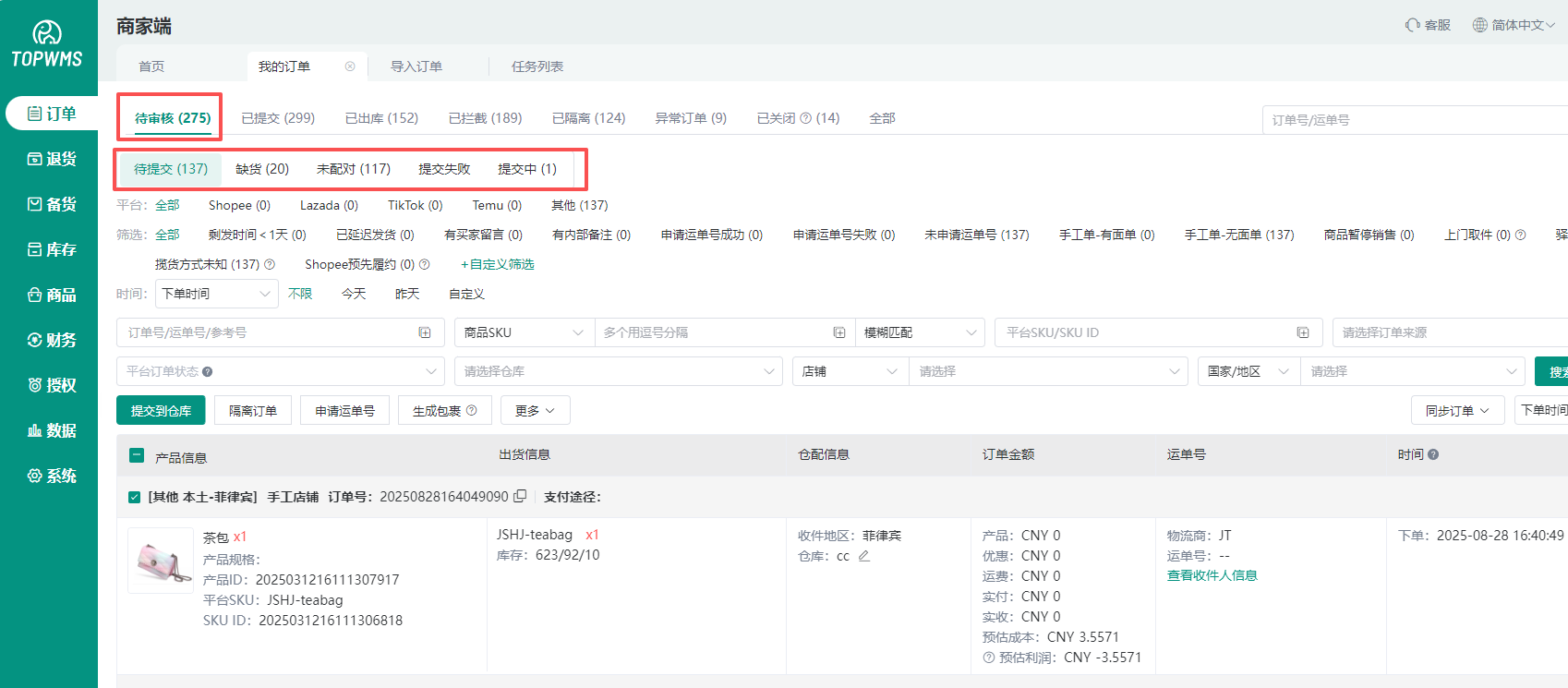Select 未配对 (117) sub-tab
Image resolution: width=1568 pixels, height=688 pixels.
354,169
